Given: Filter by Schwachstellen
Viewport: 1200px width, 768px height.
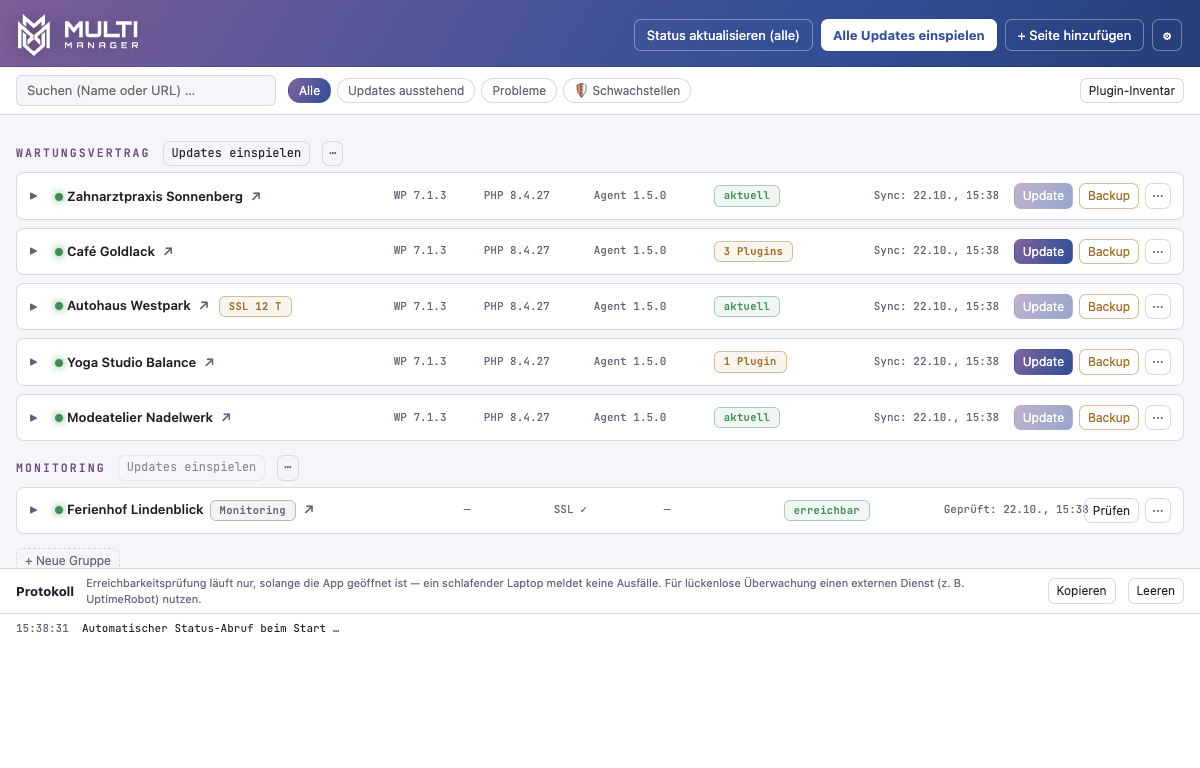Looking at the screenshot, I should click(627, 91).
